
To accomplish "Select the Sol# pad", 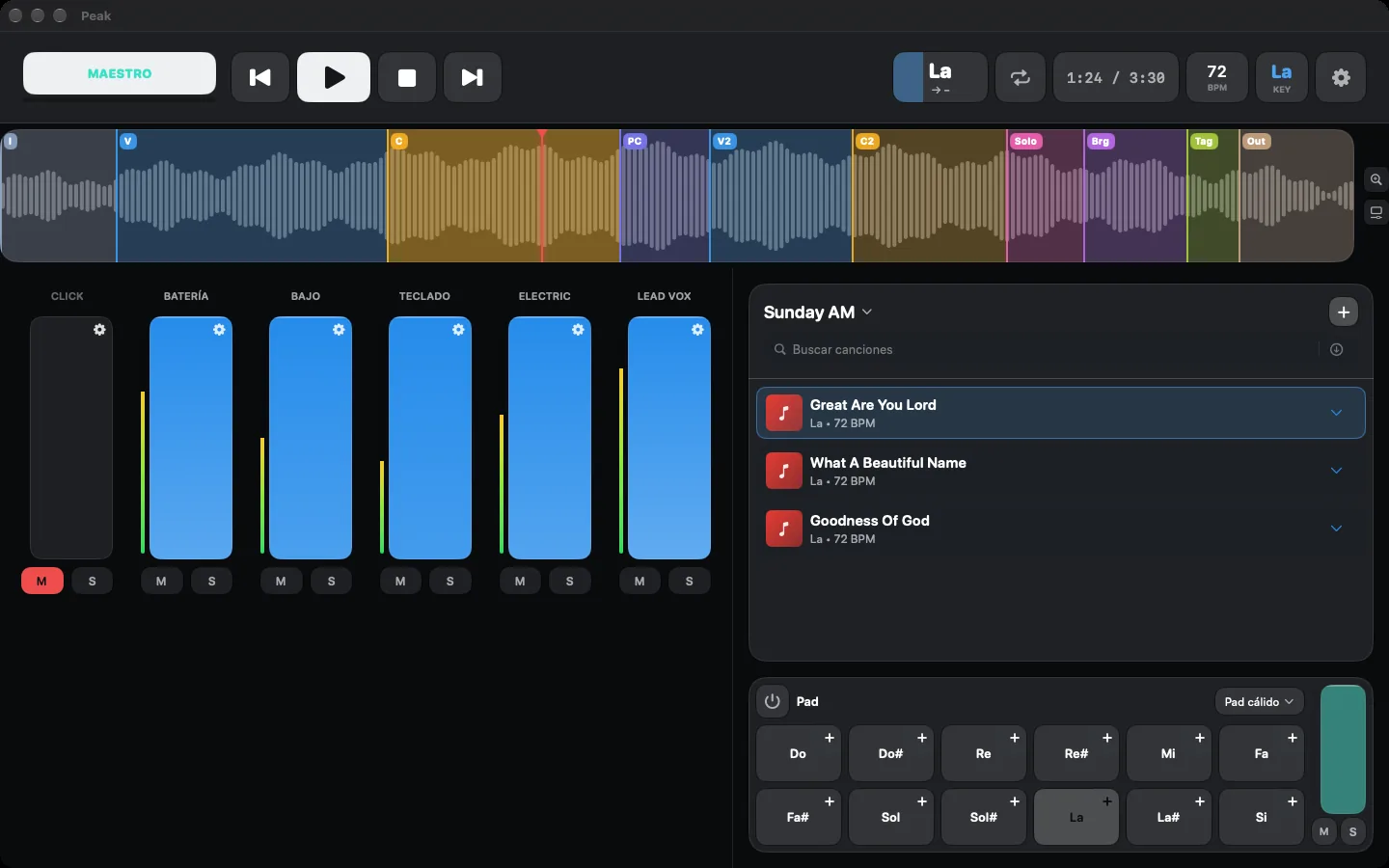I will (x=984, y=817).
